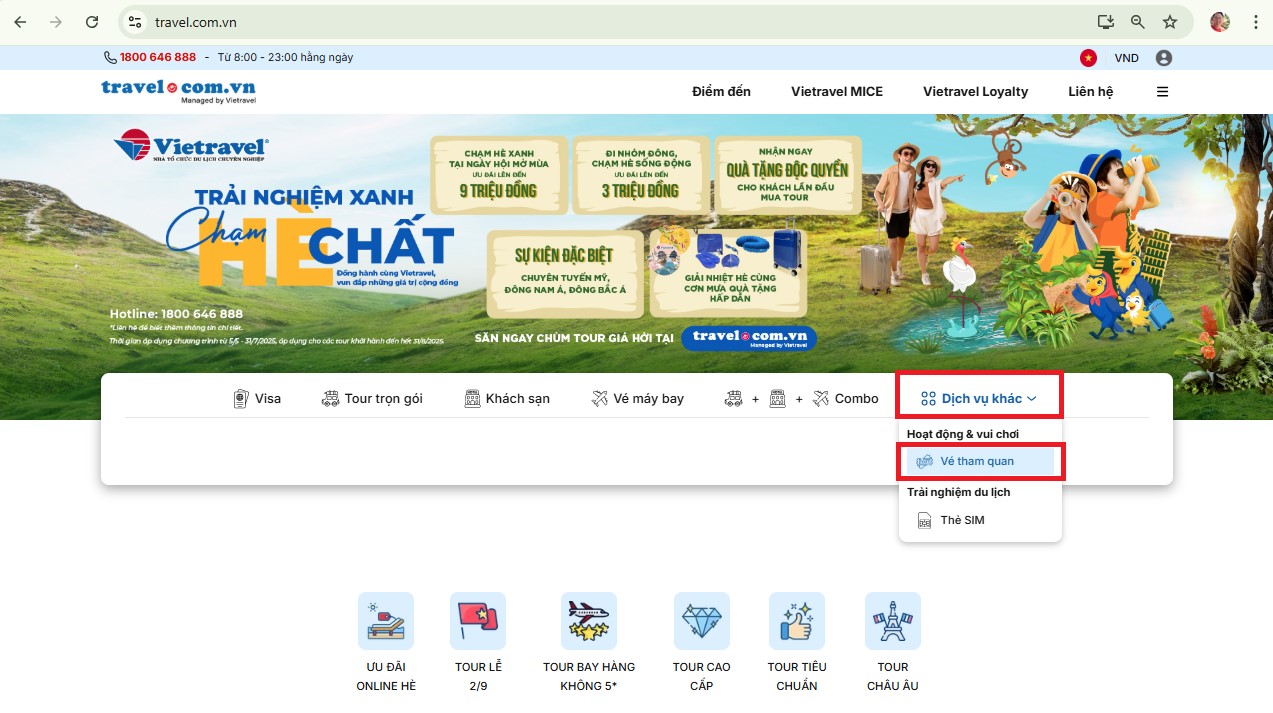
Task: Open the TOUR LỄ 2/9 flag icon
Action: point(478,620)
